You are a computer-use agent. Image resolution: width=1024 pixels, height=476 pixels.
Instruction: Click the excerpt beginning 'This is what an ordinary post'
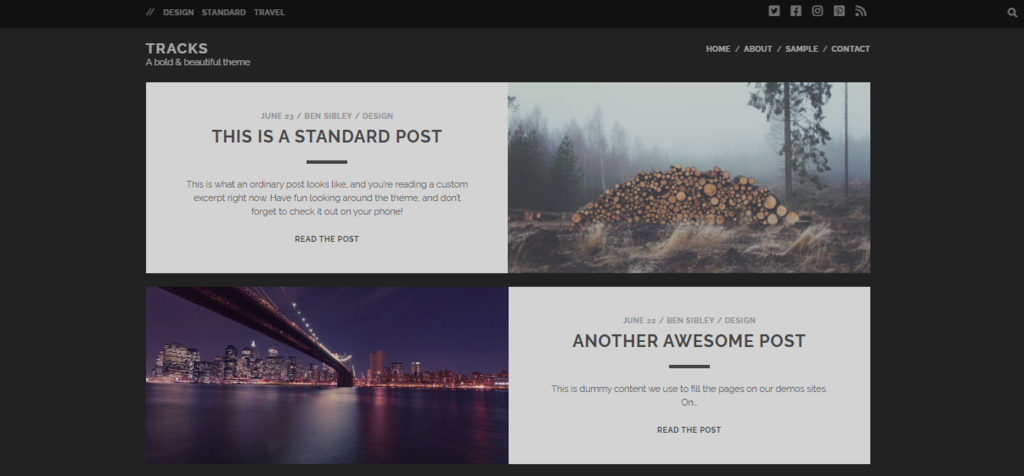[x=327, y=198]
